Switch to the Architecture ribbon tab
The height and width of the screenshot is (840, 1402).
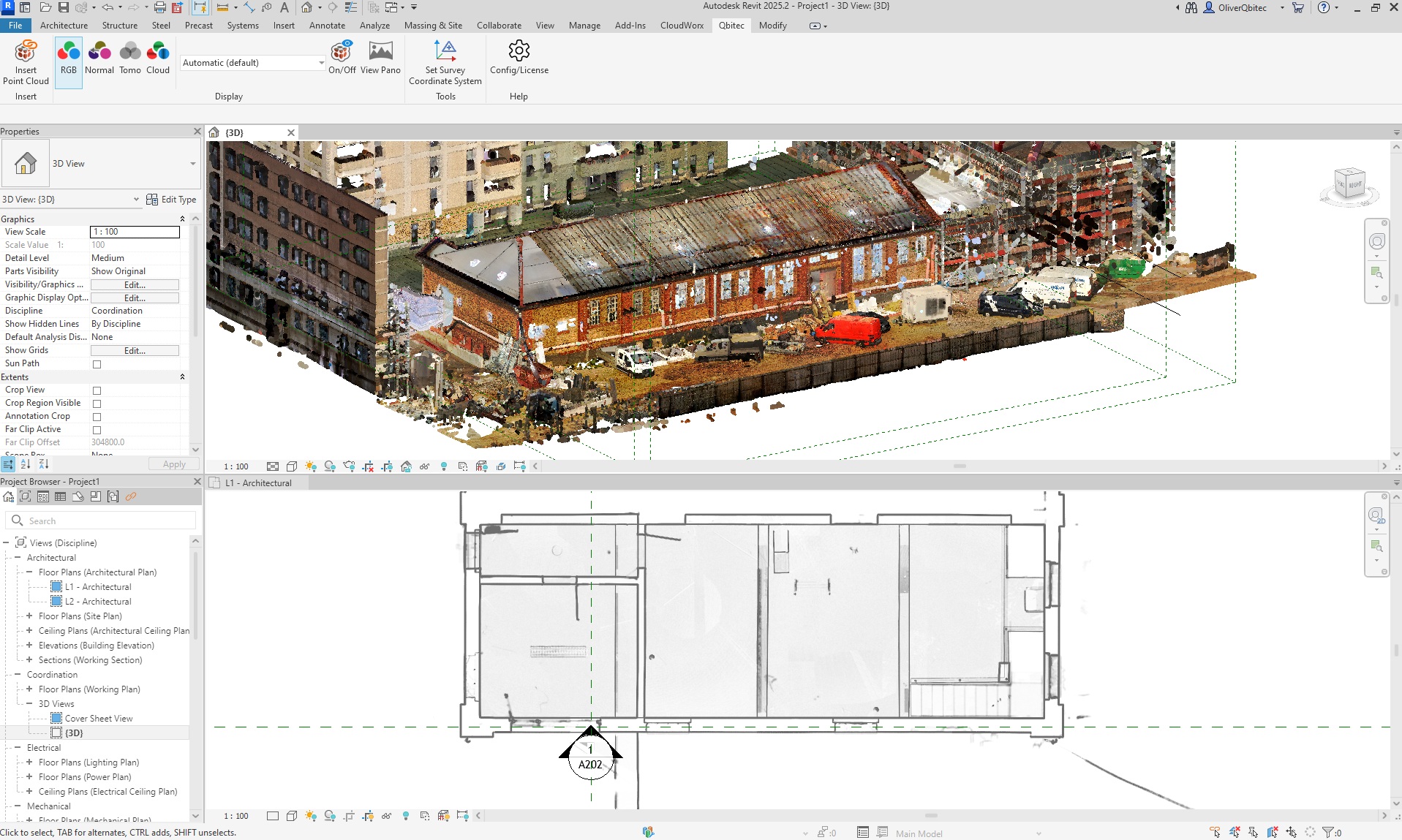tap(64, 25)
